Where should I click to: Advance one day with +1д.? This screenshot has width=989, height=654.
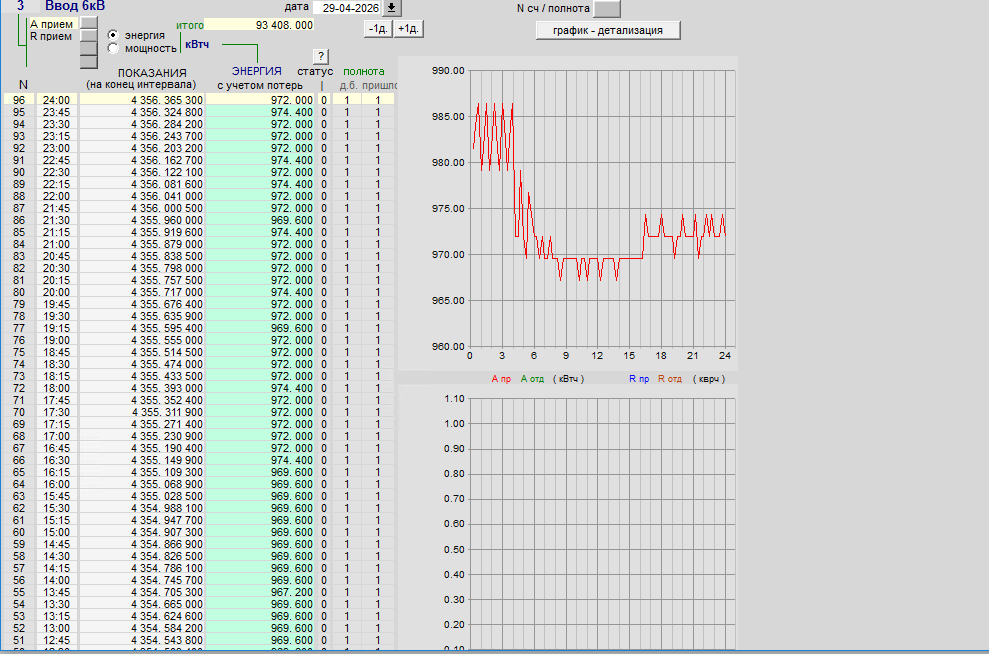[408, 29]
